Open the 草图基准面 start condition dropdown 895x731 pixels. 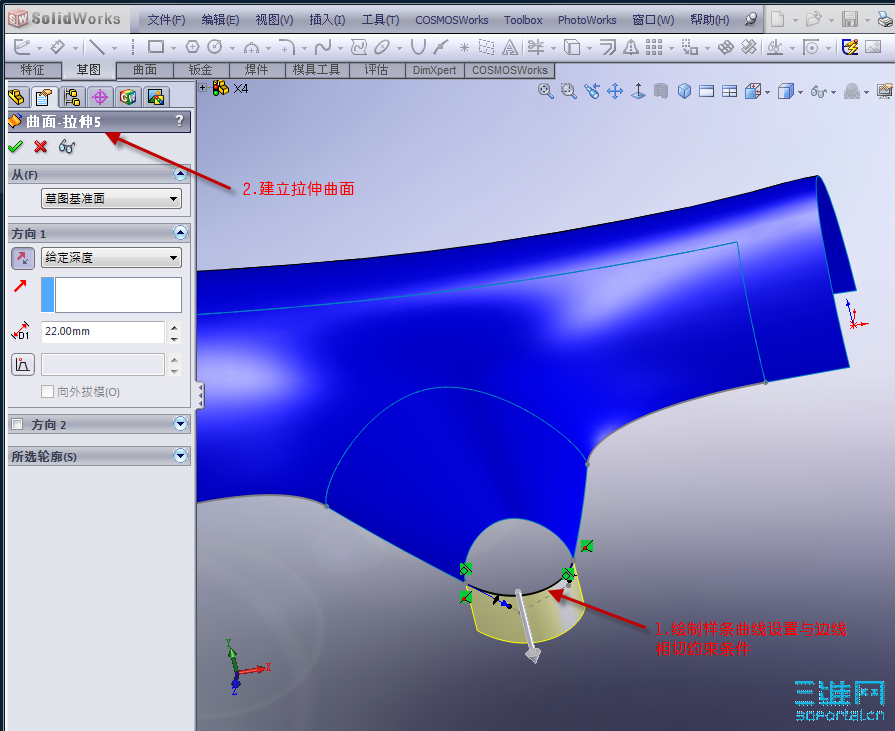[x=111, y=199]
